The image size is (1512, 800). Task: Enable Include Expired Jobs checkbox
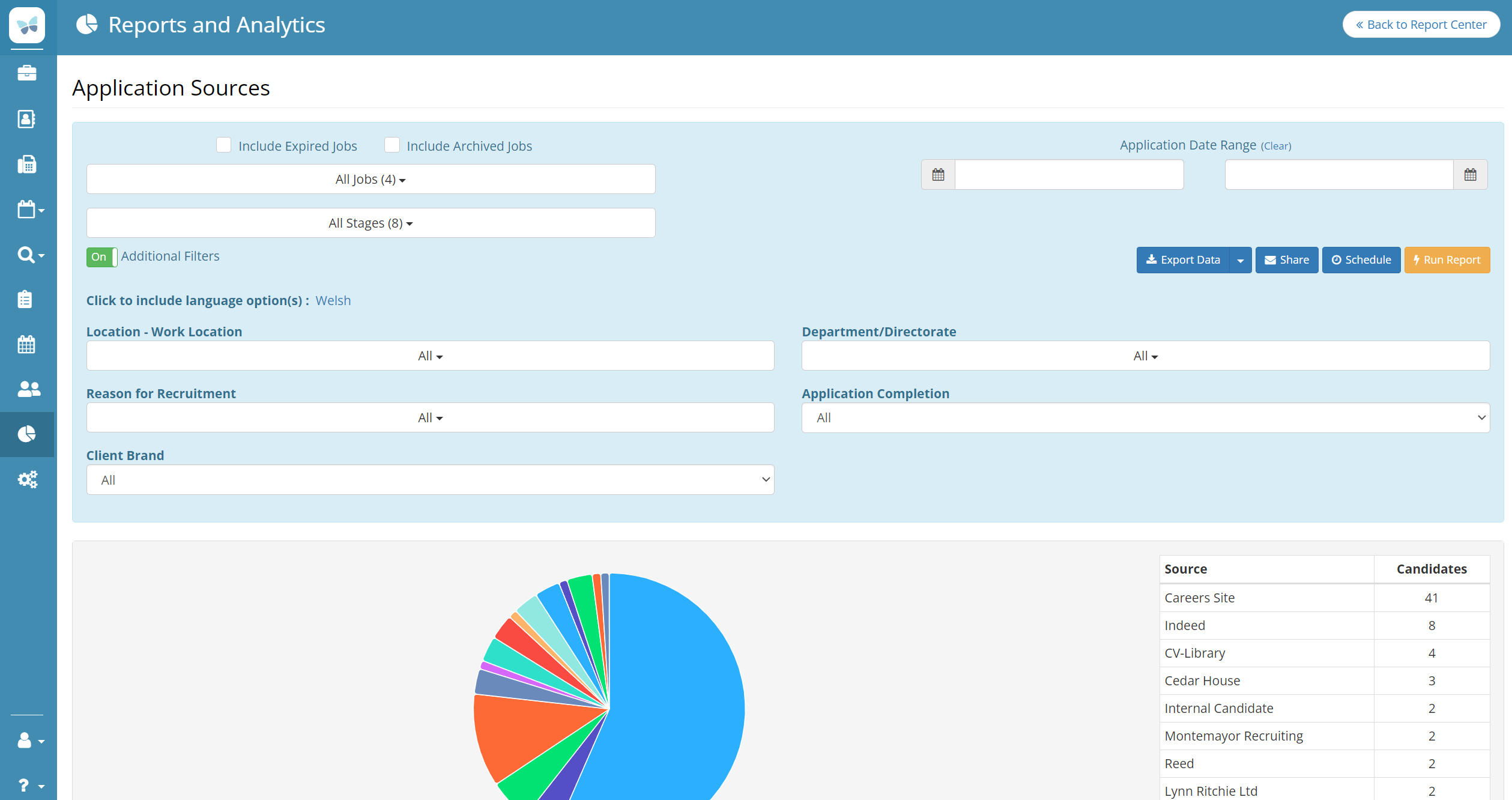click(224, 145)
